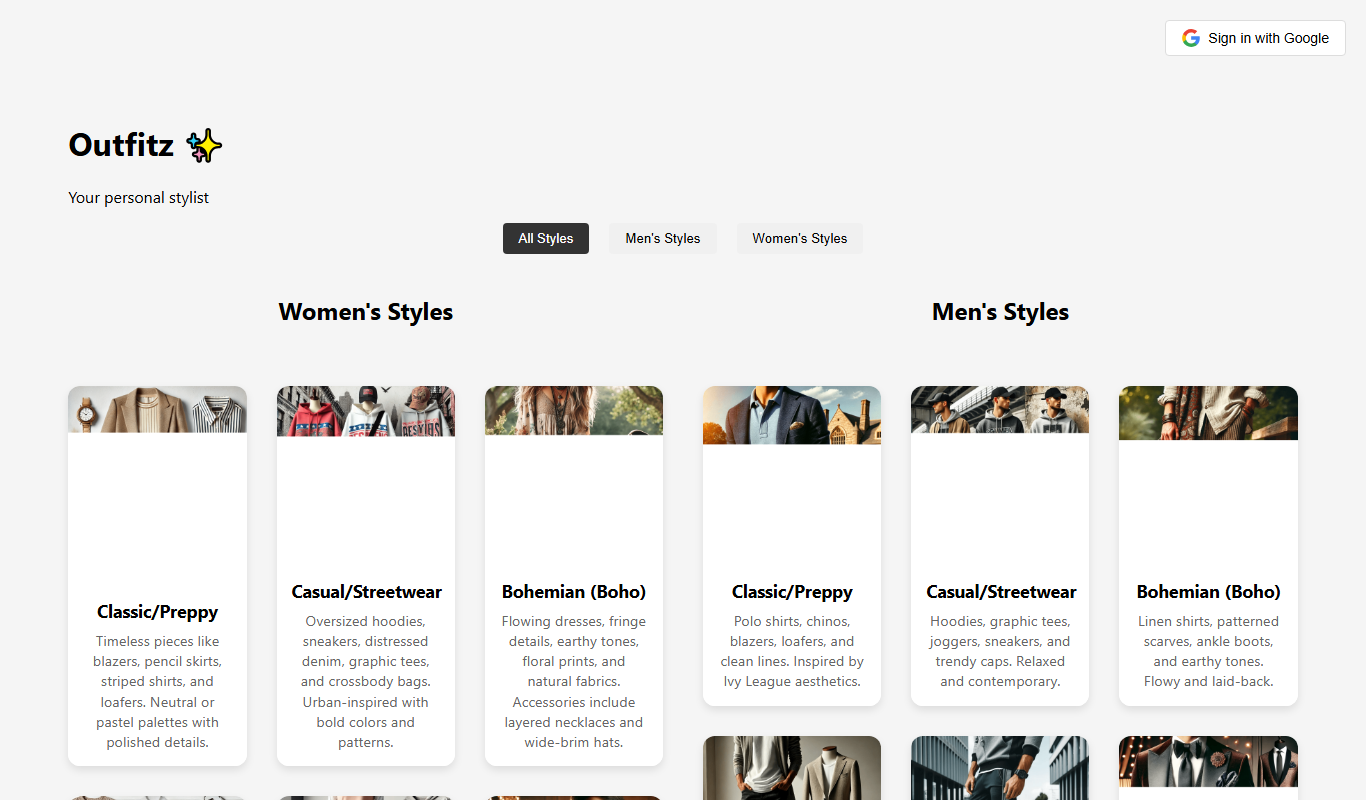Click the 'Polo shirts, chinos' description text
This screenshot has width=1366, height=800.
coord(792,651)
